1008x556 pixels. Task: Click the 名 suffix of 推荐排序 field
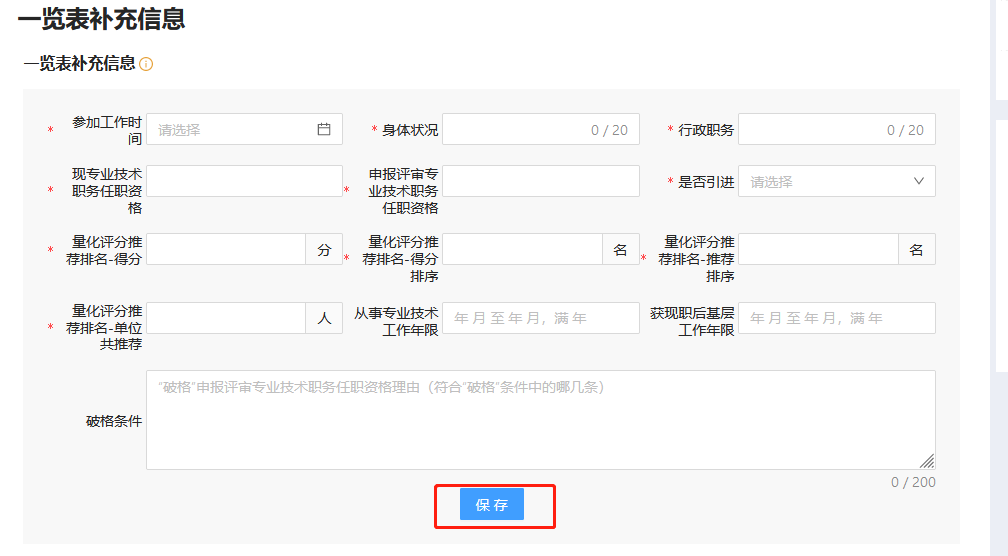pos(917,249)
